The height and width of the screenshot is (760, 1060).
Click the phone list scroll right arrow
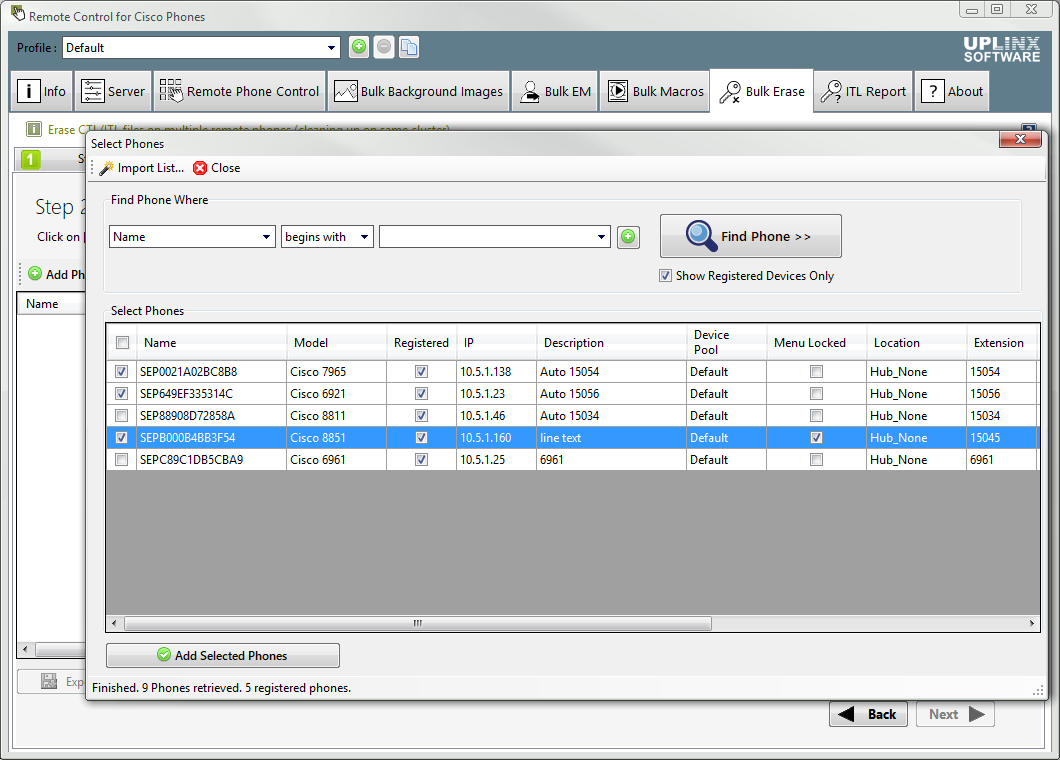tap(1032, 623)
